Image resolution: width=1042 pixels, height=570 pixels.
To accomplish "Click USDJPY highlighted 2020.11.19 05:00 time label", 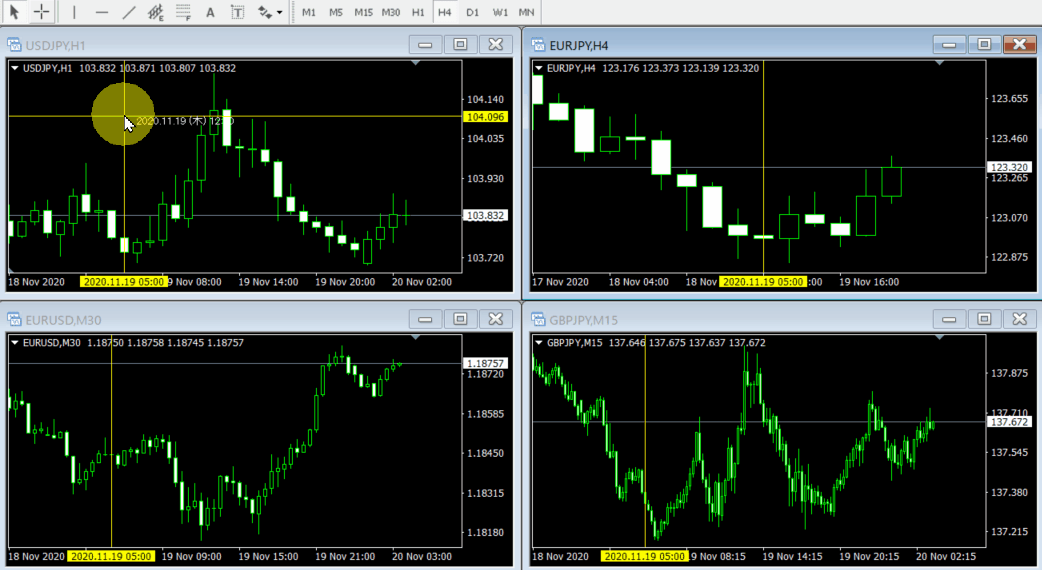I will (x=124, y=282).
